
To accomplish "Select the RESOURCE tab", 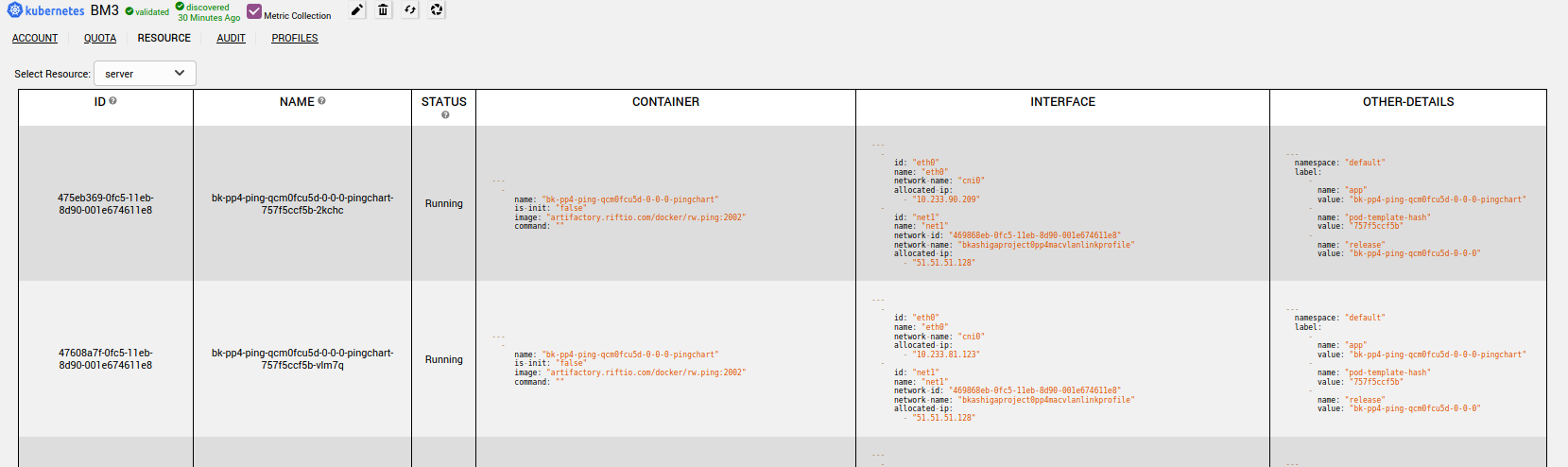I will 164,39.
